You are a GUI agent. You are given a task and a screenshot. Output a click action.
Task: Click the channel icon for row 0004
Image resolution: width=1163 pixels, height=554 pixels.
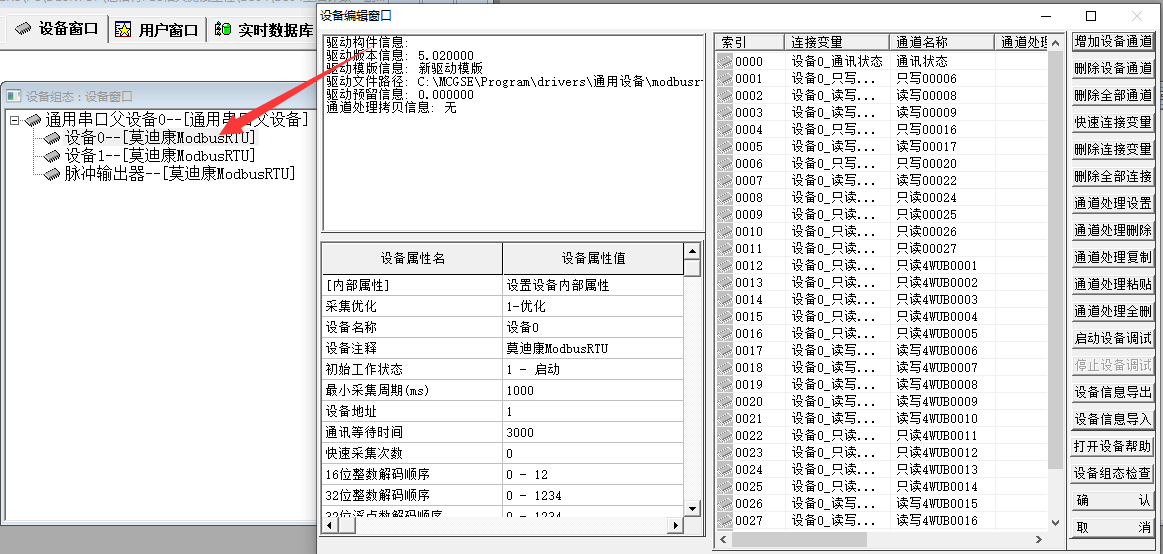tap(725, 130)
